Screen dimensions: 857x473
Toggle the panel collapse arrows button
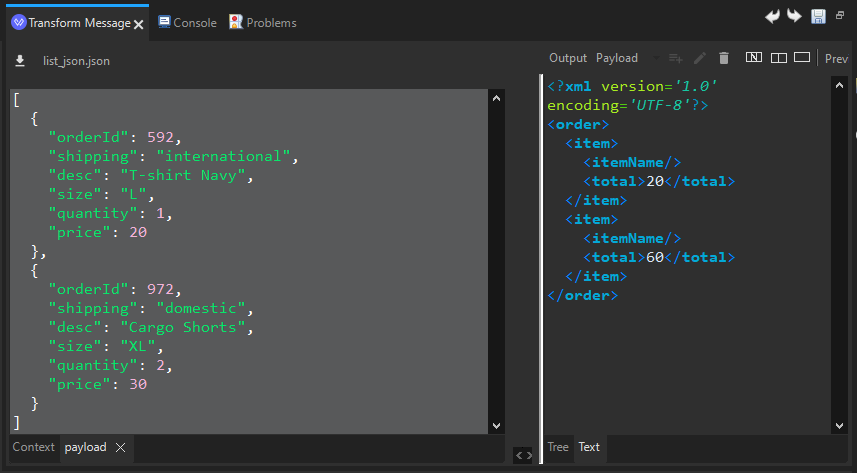(523, 455)
